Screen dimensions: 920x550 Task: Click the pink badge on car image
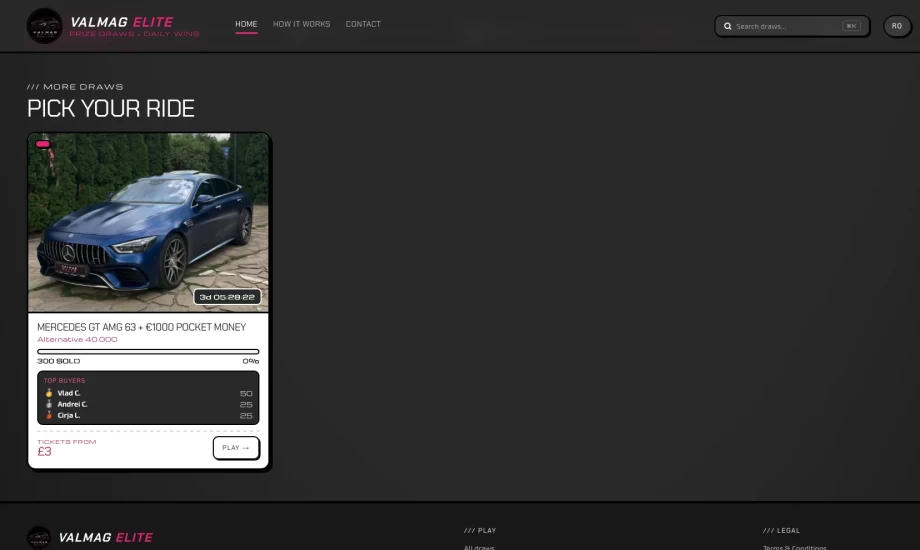pos(43,144)
